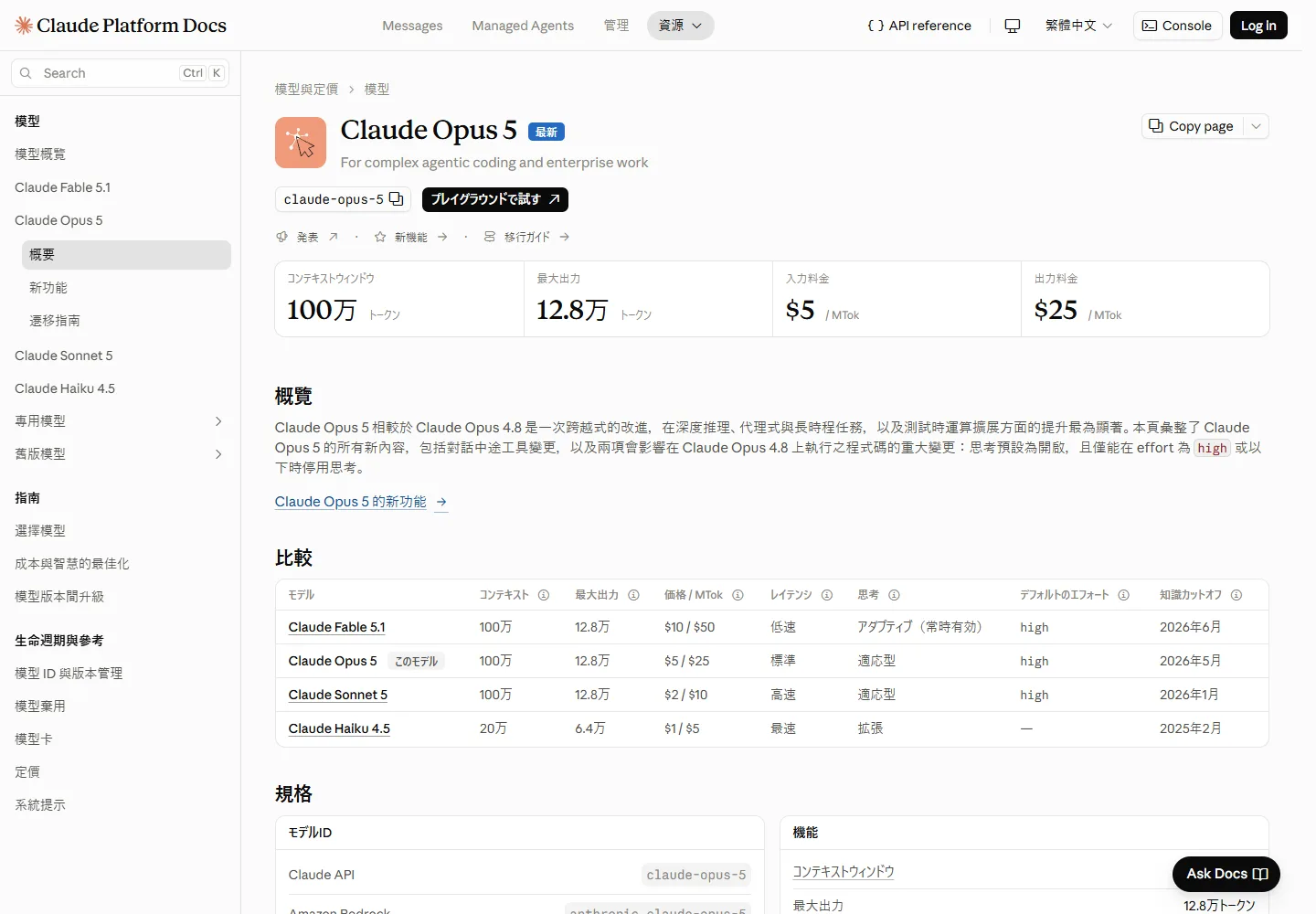Image resolution: width=1316 pixels, height=914 pixels.
Task: Click the $2 / $10 price cell
Action: click(x=686, y=695)
